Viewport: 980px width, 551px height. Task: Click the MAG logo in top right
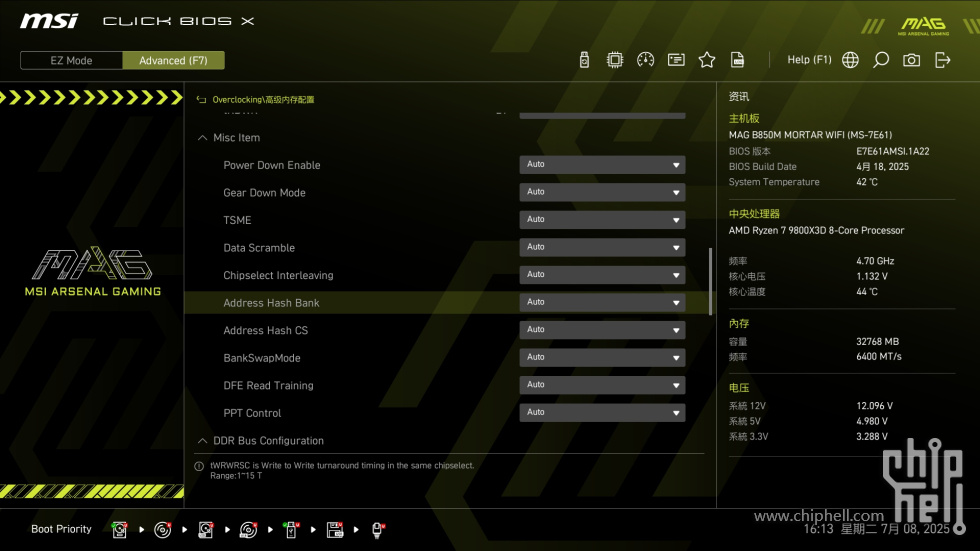click(x=923, y=26)
